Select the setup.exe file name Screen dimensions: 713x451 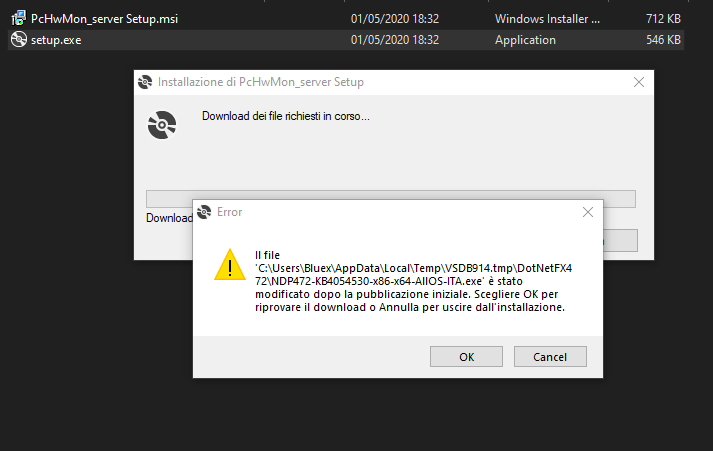tap(58, 40)
